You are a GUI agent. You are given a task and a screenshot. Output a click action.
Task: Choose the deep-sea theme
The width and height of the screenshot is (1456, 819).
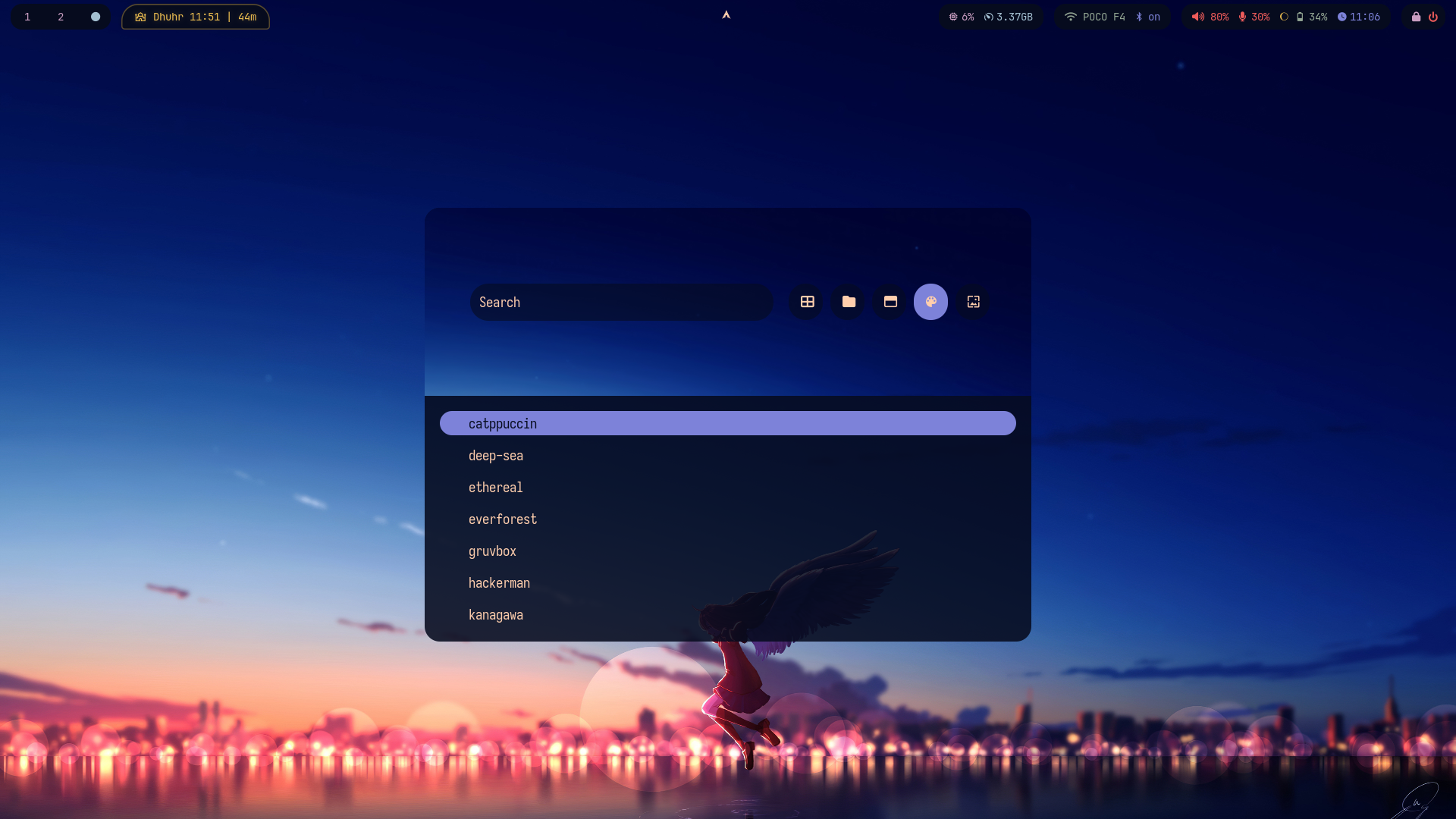[x=728, y=455]
